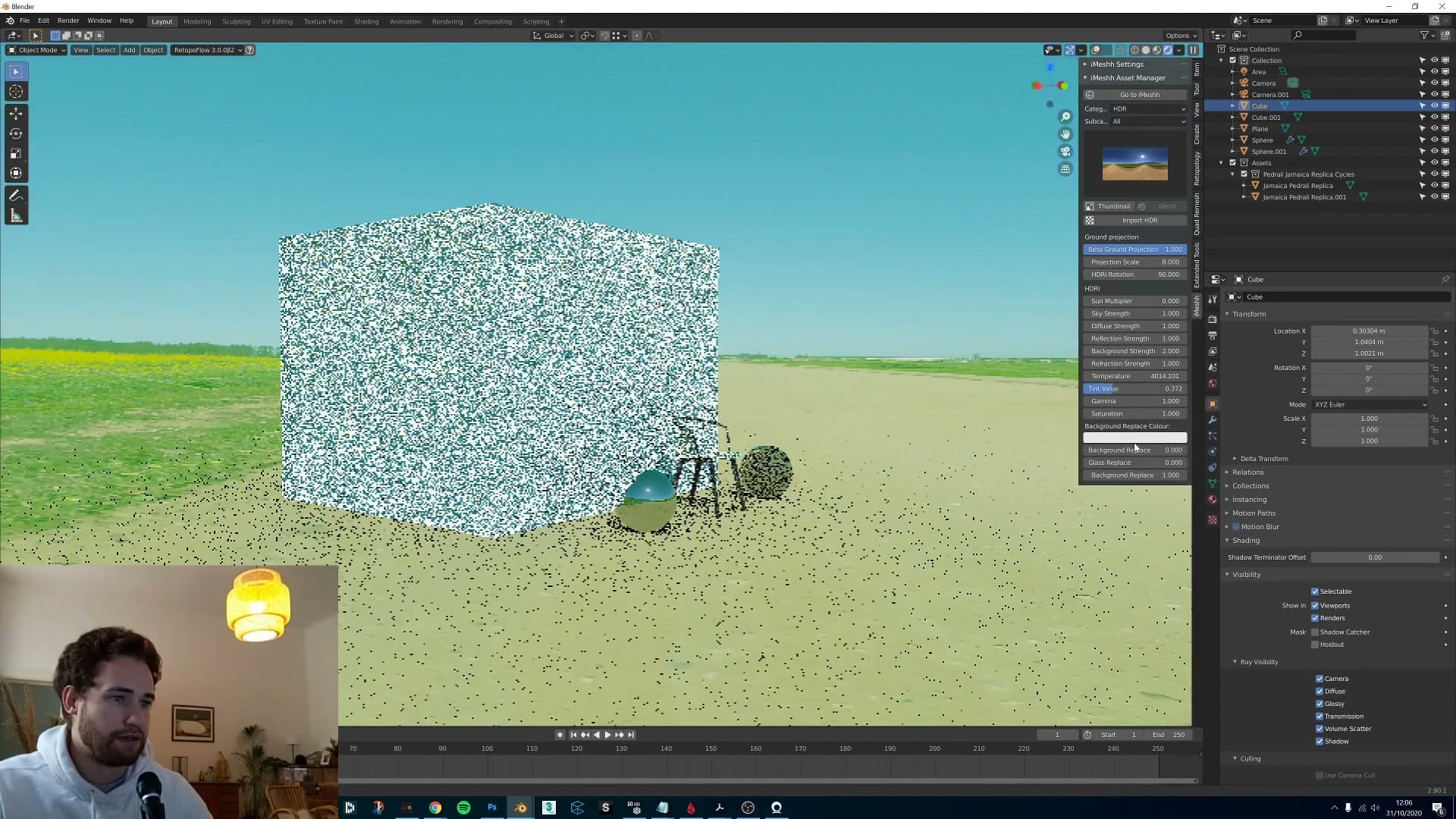
Task: Click the zoom magnifier viewport gizmo
Action: tap(1065, 117)
